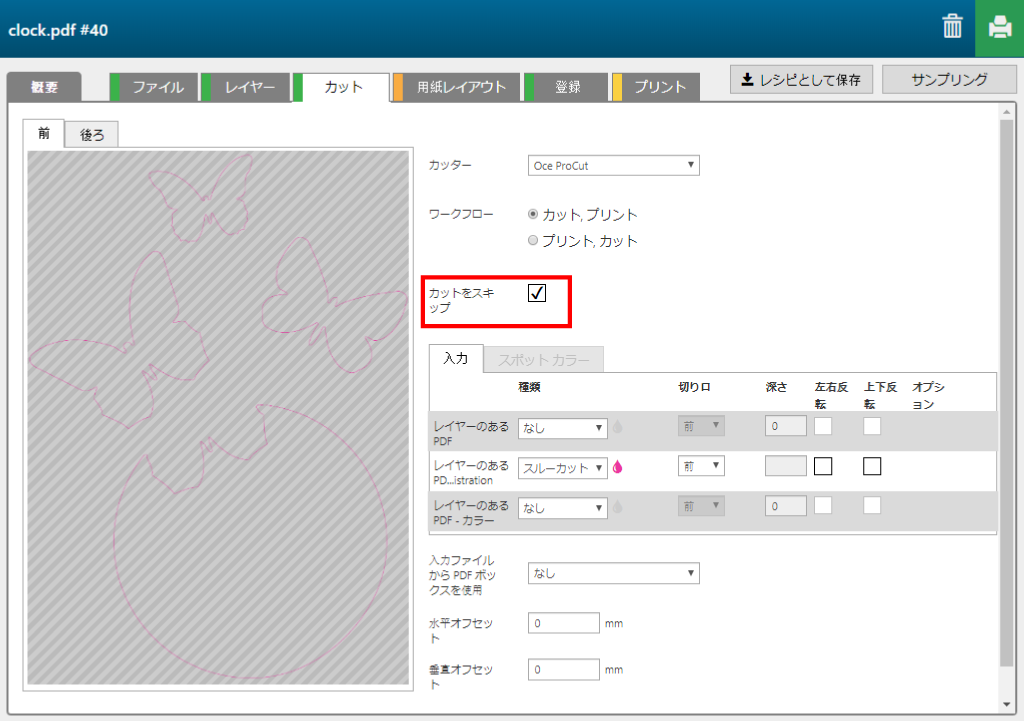Open the PDF ボックス なし dropdown
Viewport: 1024px width, 721px height.
point(613,573)
